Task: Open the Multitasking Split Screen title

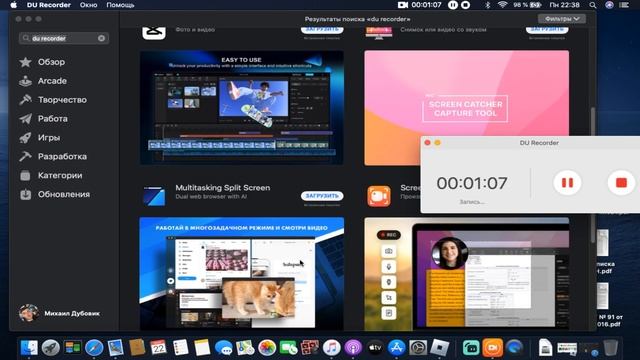Action: click(x=222, y=188)
